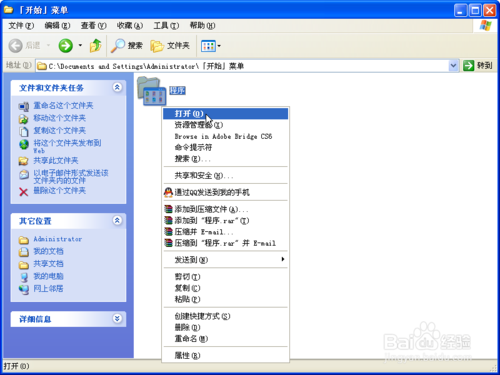Choose 创建快捷方式(S) in the context menu
Screen dimensions: 500x375
pos(226,316)
